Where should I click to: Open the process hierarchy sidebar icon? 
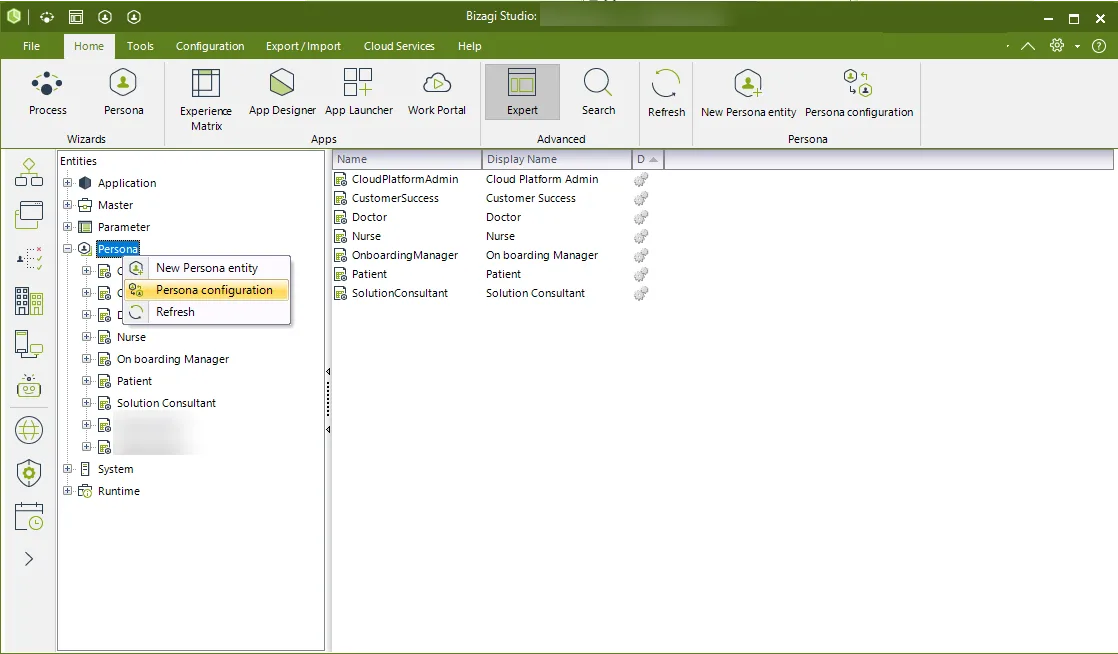[29, 173]
